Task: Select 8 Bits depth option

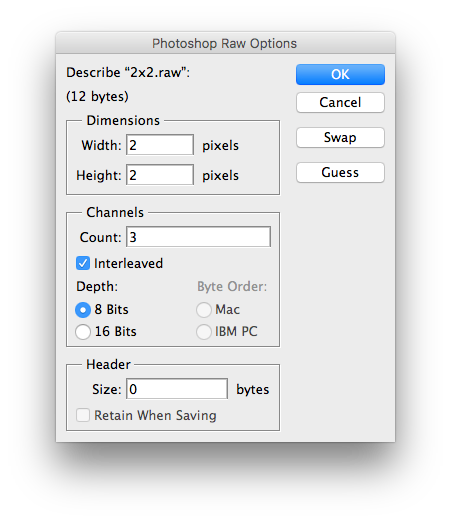Action: click(x=83, y=310)
